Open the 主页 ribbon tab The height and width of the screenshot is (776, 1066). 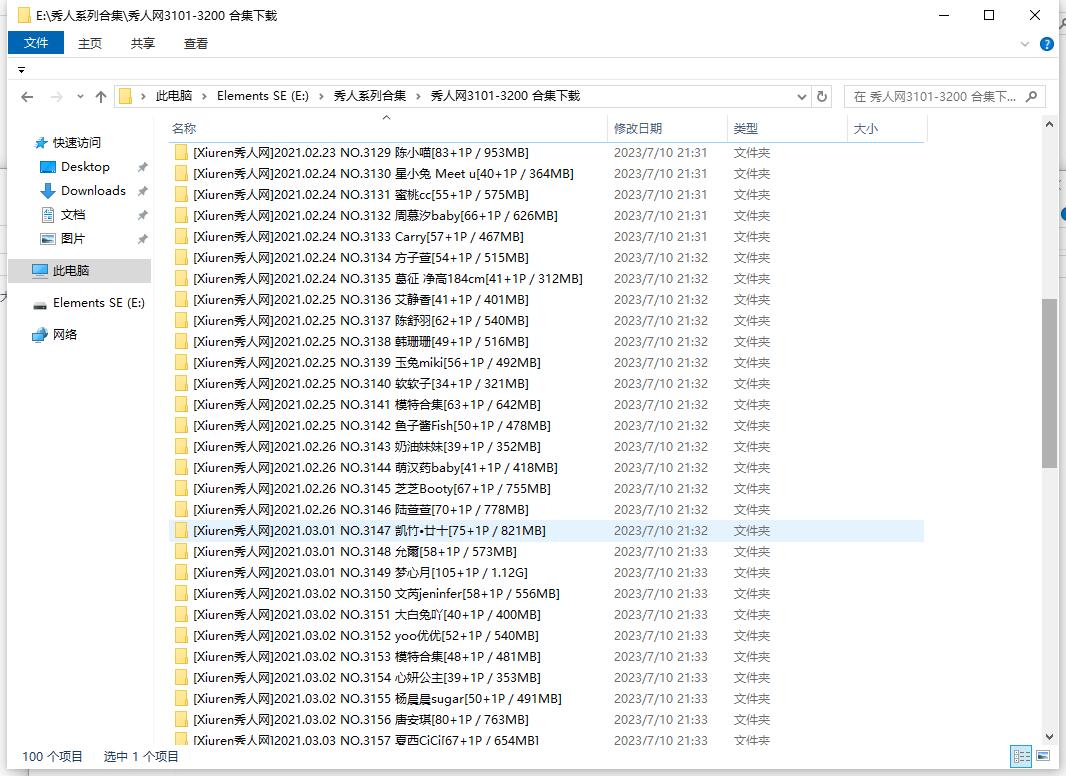point(90,44)
